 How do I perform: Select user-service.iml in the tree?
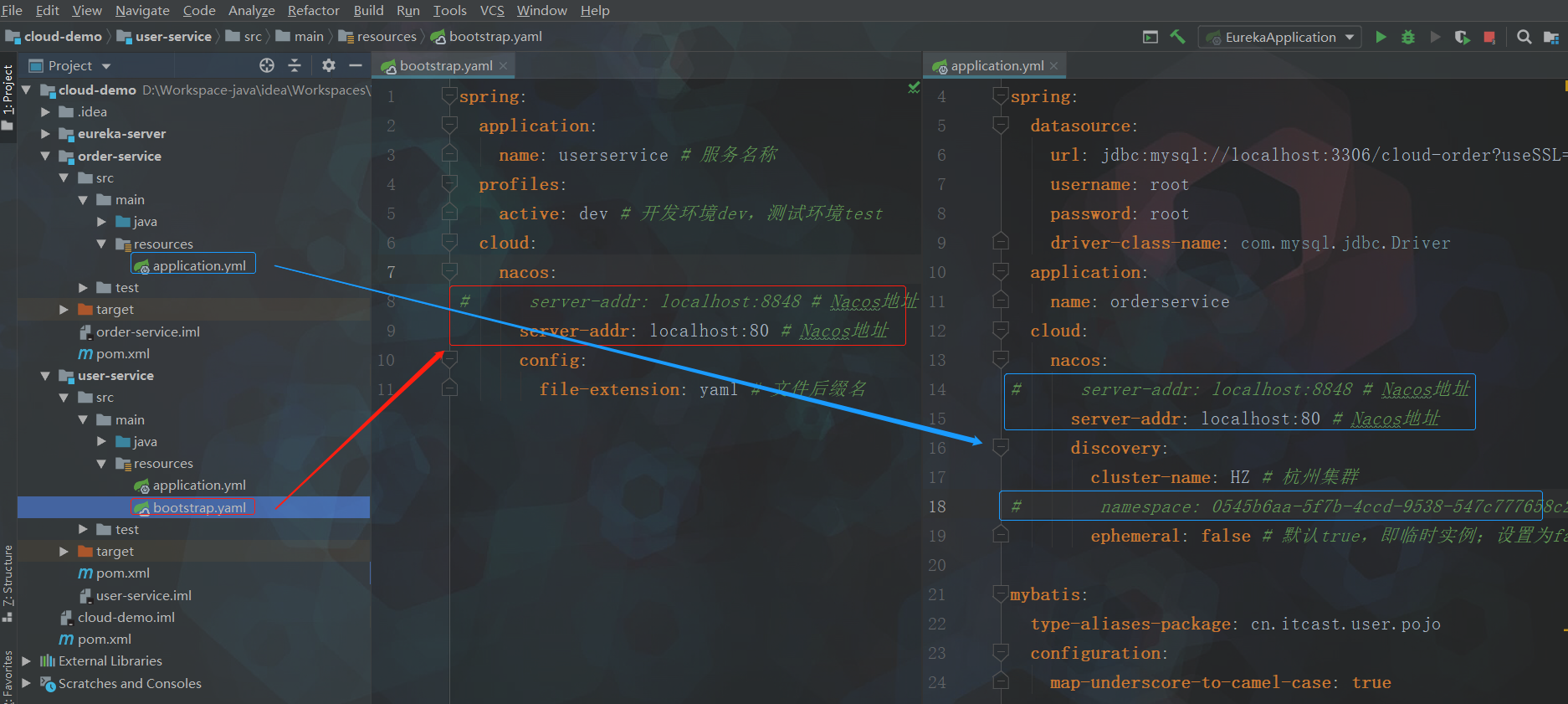[x=143, y=595]
